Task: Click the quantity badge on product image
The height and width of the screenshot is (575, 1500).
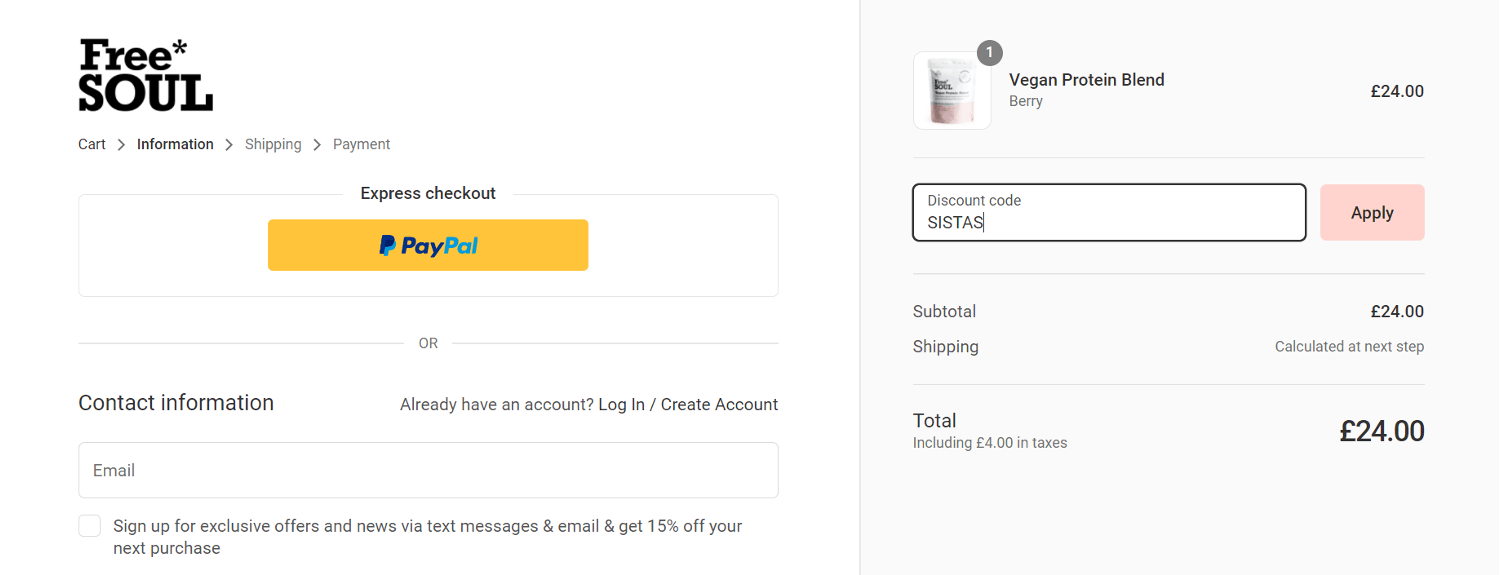Action: click(990, 53)
